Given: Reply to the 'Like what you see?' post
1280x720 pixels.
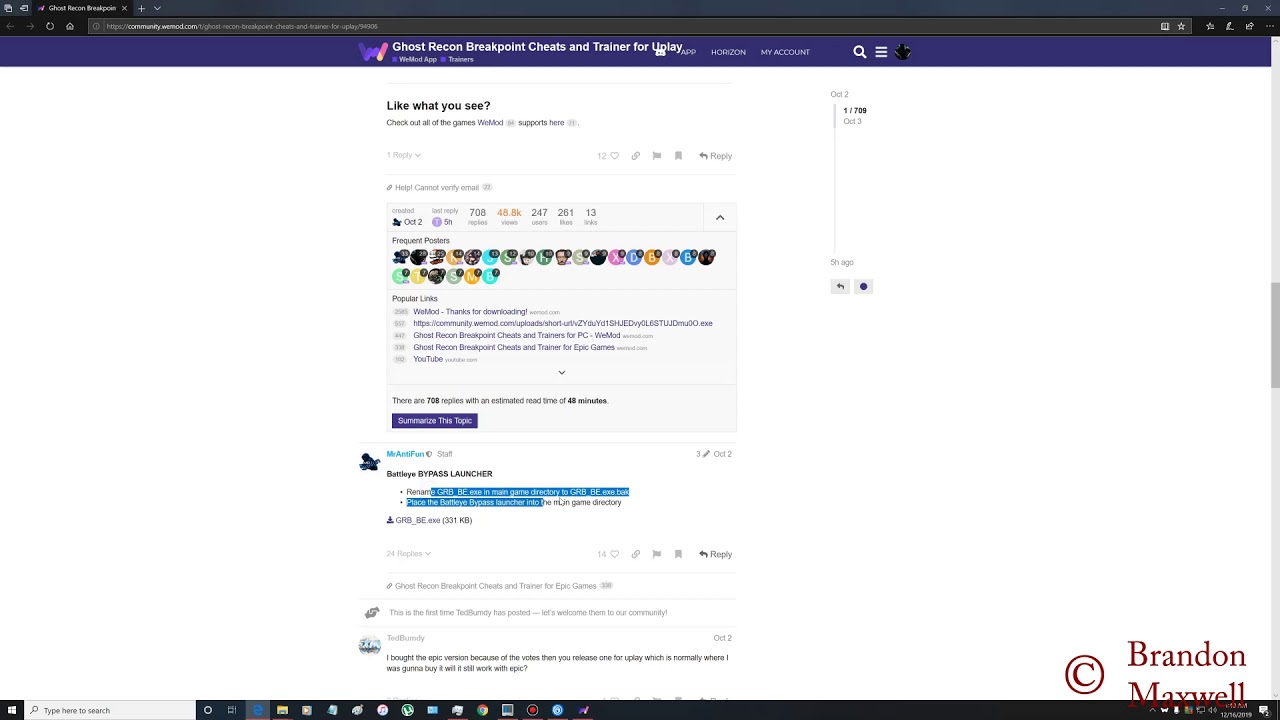Looking at the screenshot, I should coord(716,156).
